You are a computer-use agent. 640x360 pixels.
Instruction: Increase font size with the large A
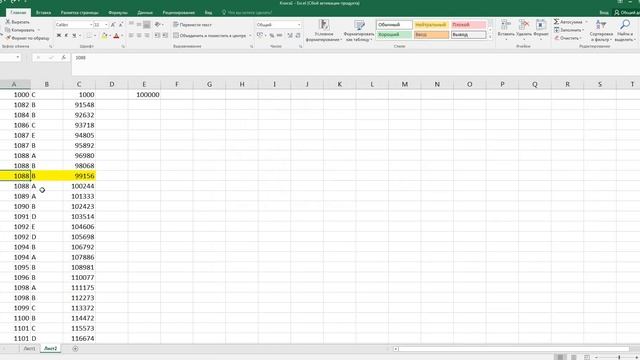(x=113, y=25)
